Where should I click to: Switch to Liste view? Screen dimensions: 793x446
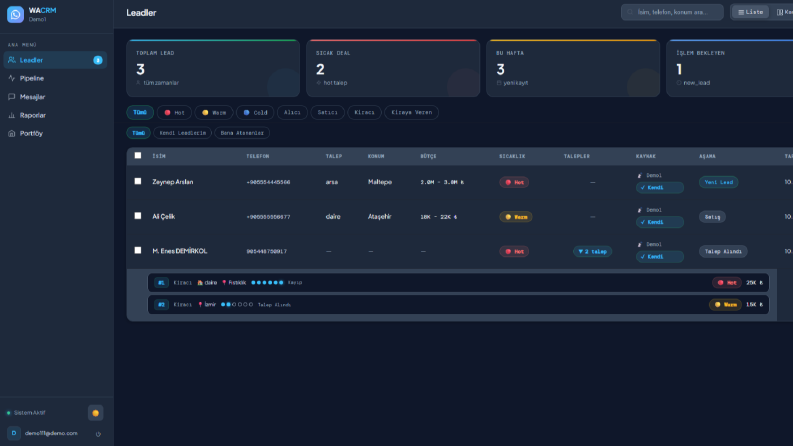[x=751, y=12]
